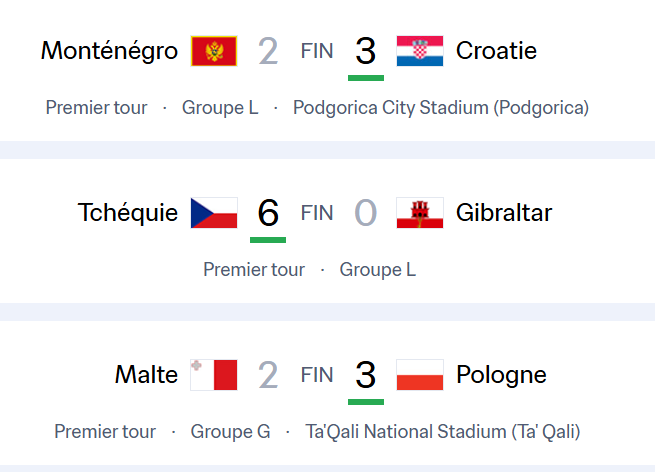Select the Gibraltar team name
The height and width of the screenshot is (472, 655).
(x=504, y=212)
